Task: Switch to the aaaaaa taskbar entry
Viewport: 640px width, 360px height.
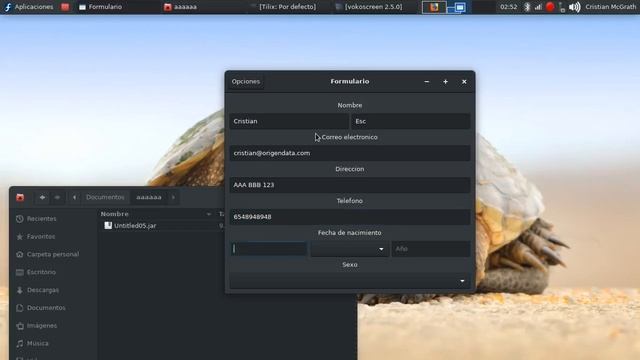Action: pyautogui.click(x=180, y=7)
